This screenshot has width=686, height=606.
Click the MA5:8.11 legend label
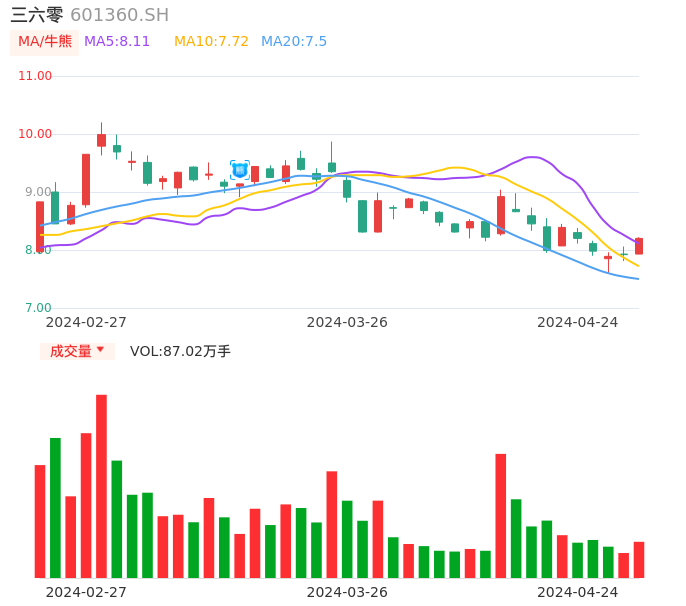coord(117,42)
